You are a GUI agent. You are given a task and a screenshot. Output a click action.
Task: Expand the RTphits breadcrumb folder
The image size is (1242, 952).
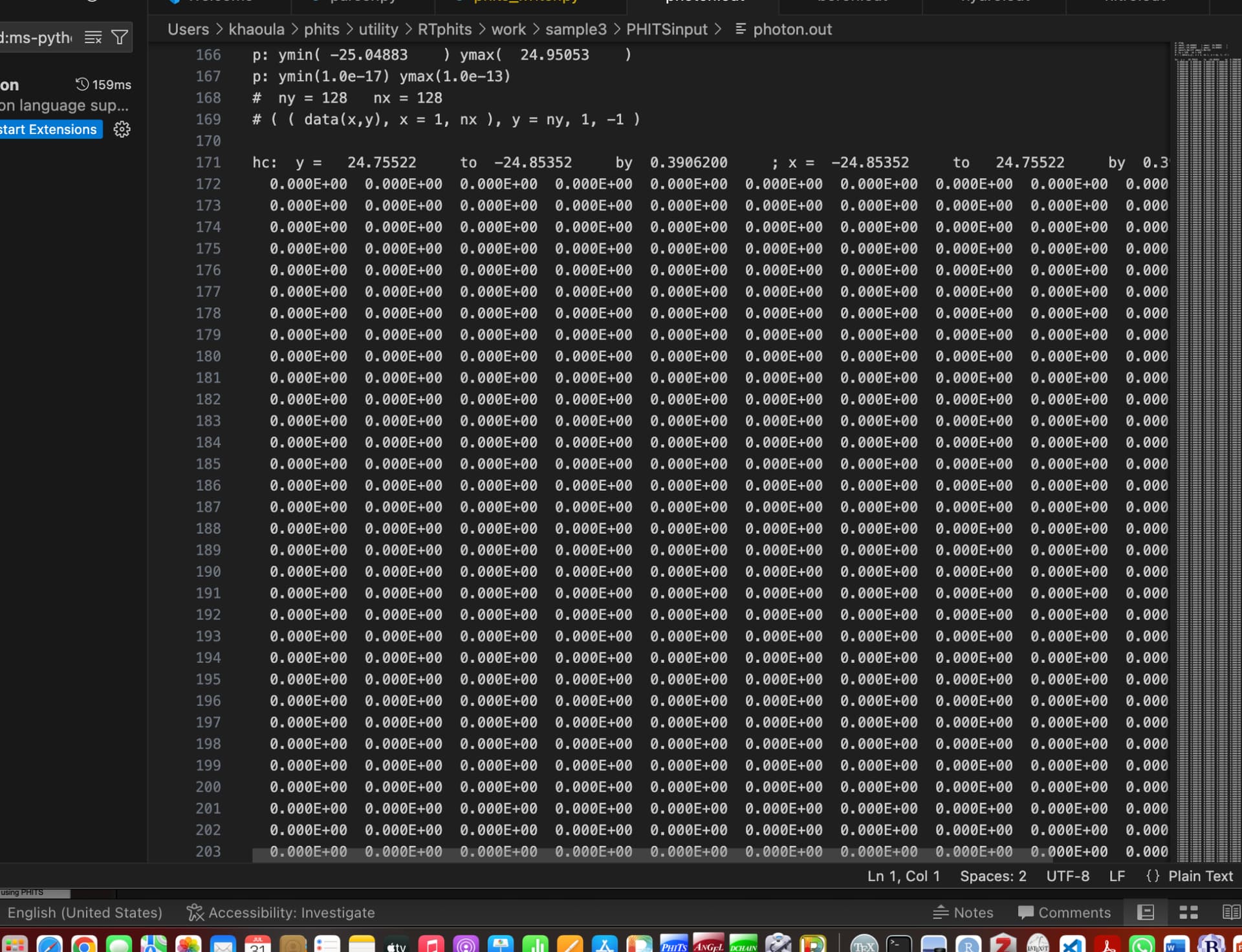[x=444, y=29]
